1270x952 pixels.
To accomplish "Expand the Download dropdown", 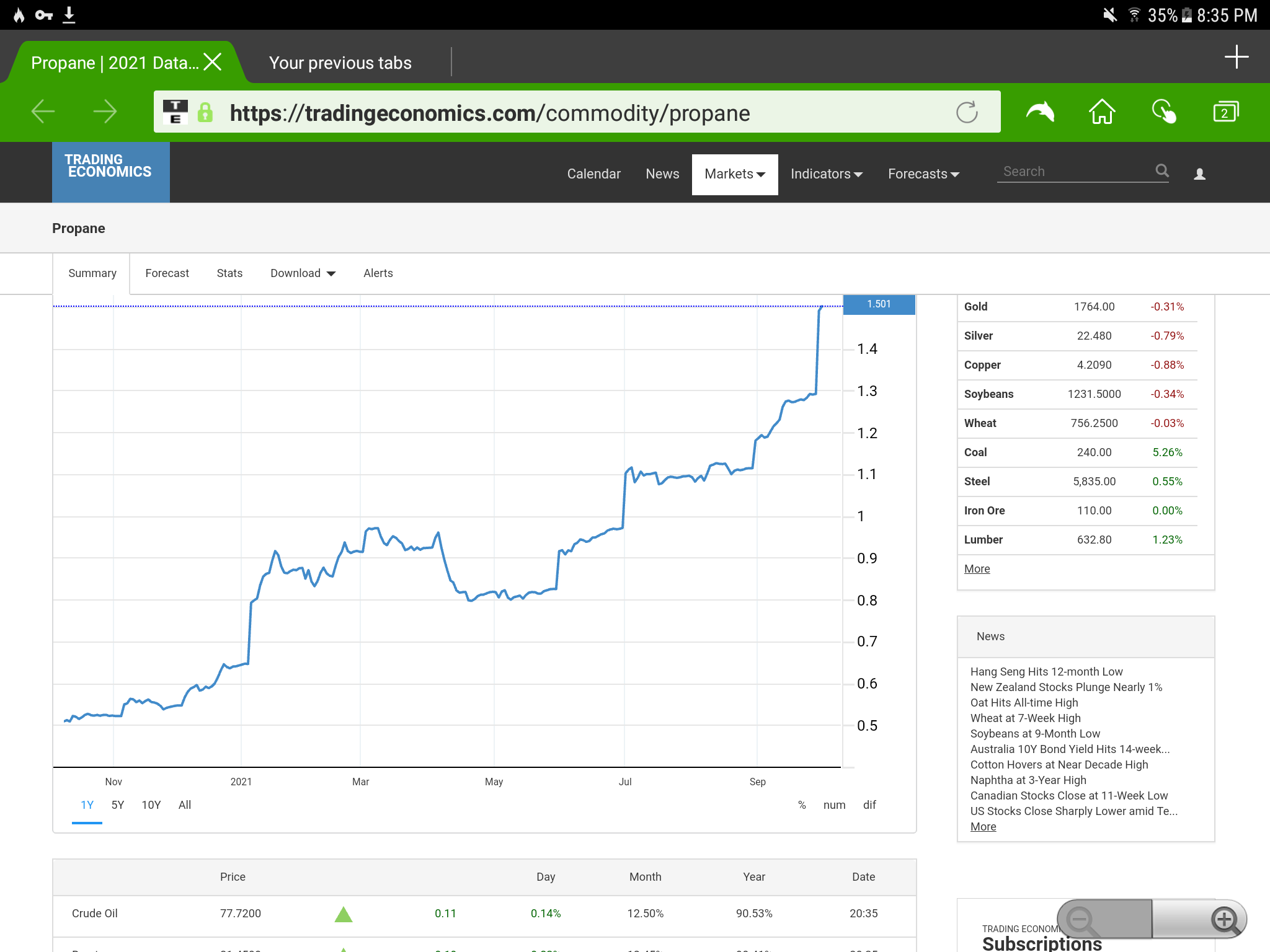I will coord(303,273).
